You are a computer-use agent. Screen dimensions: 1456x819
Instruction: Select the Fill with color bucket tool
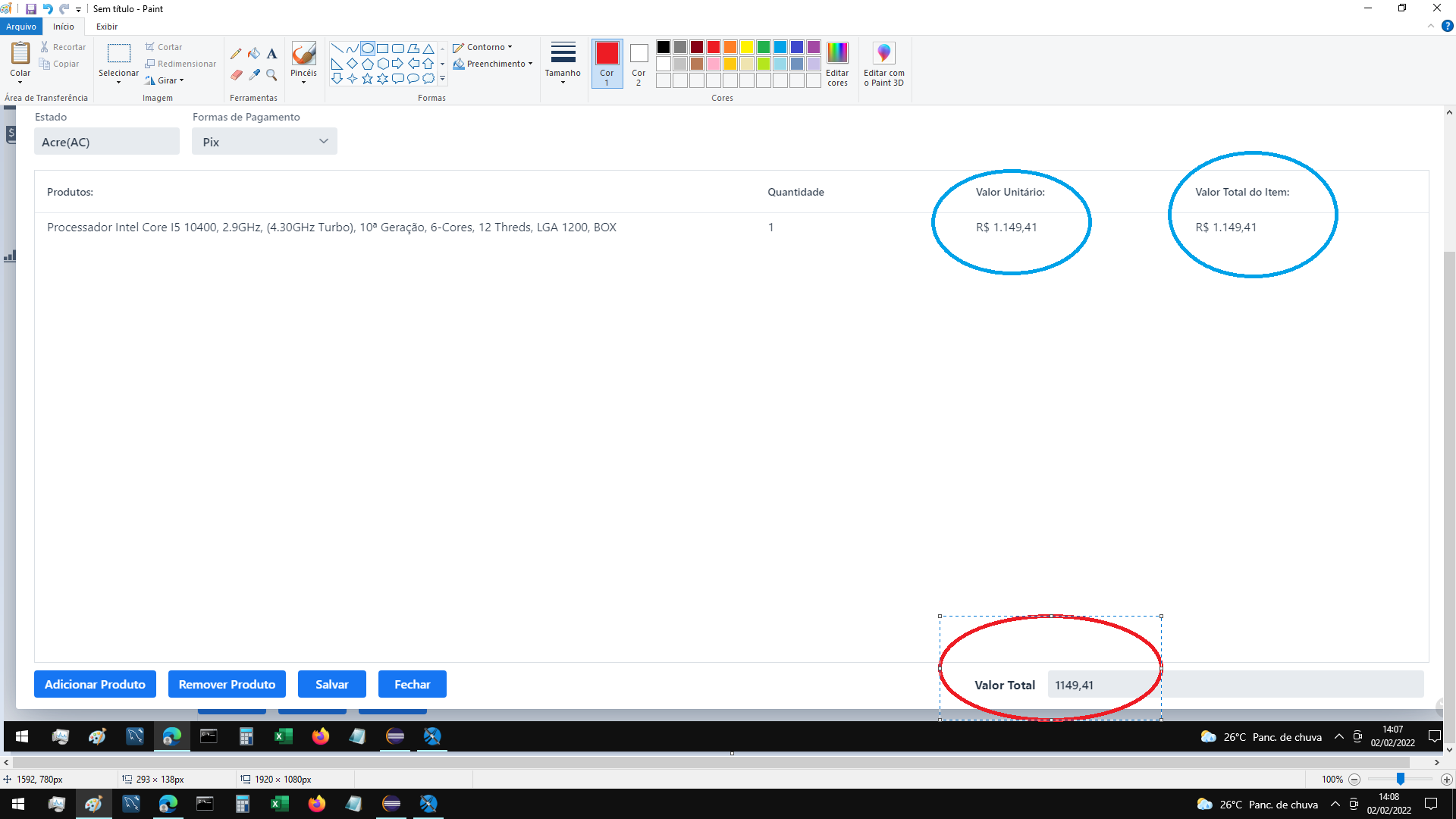(x=254, y=54)
